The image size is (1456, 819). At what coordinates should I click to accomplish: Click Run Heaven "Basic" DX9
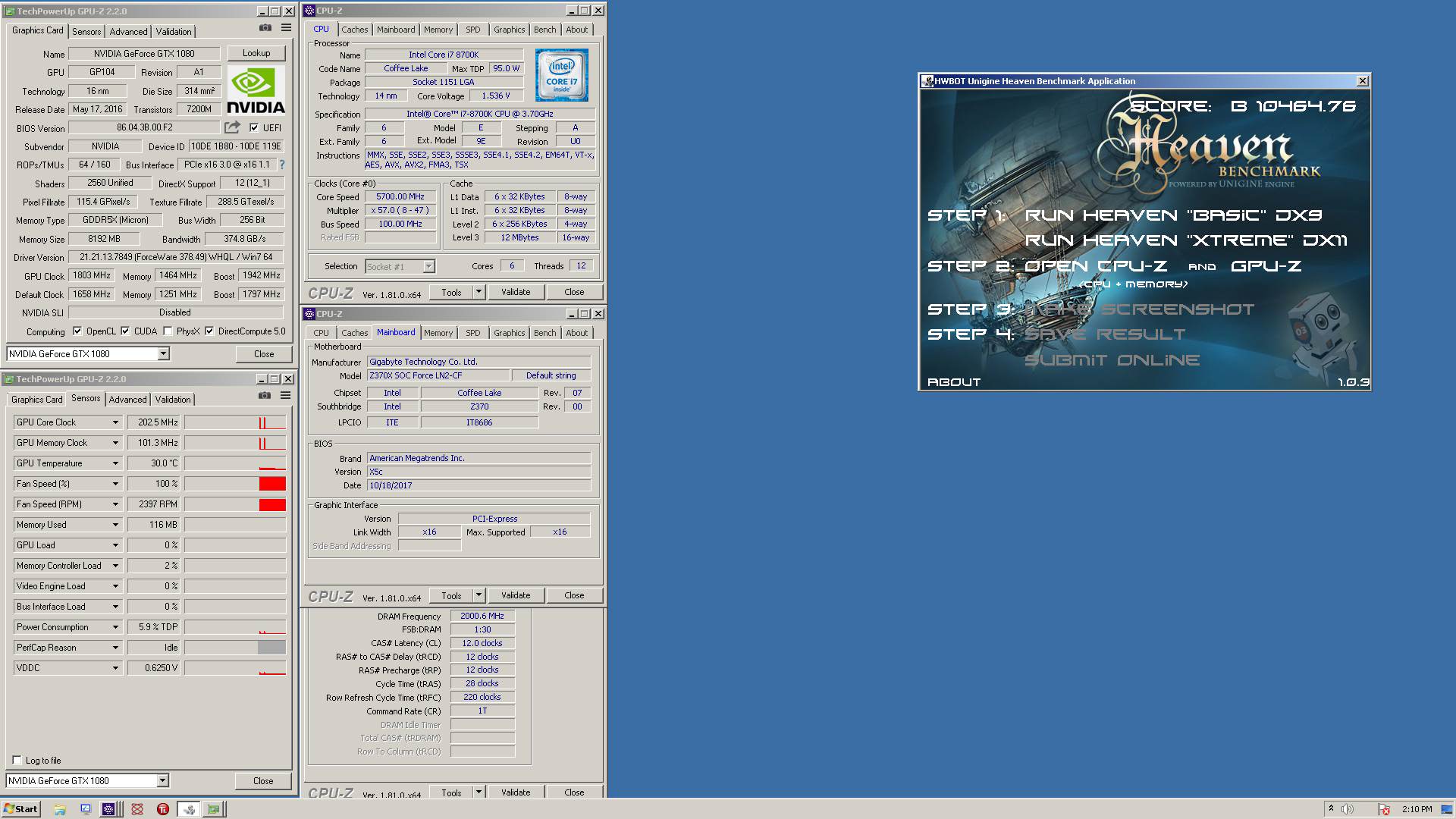tap(1173, 215)
